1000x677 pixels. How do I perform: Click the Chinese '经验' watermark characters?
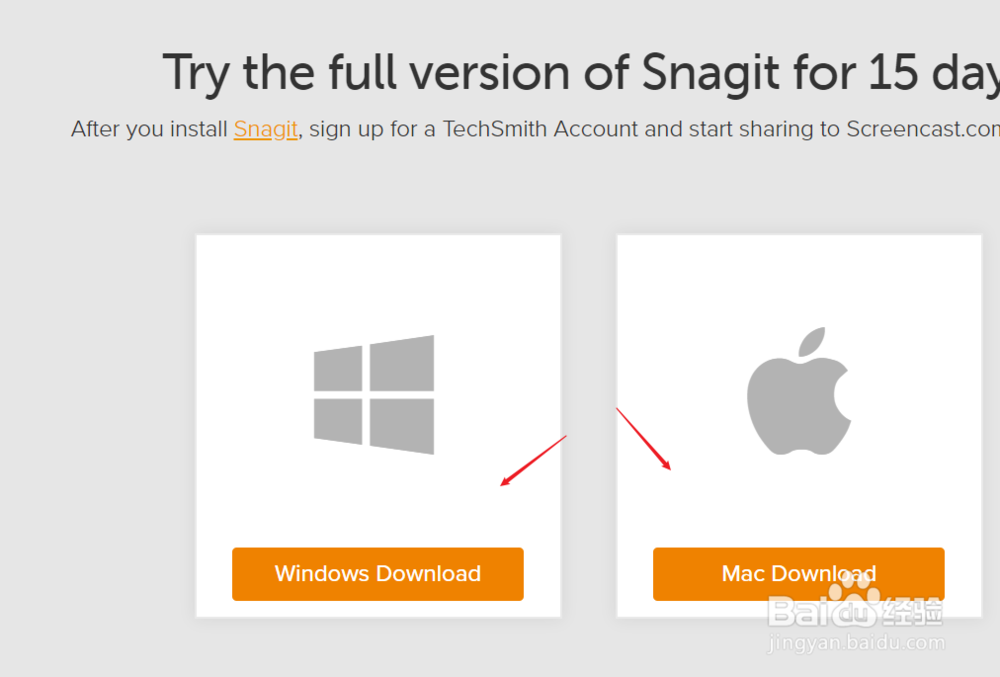point(911,611)
